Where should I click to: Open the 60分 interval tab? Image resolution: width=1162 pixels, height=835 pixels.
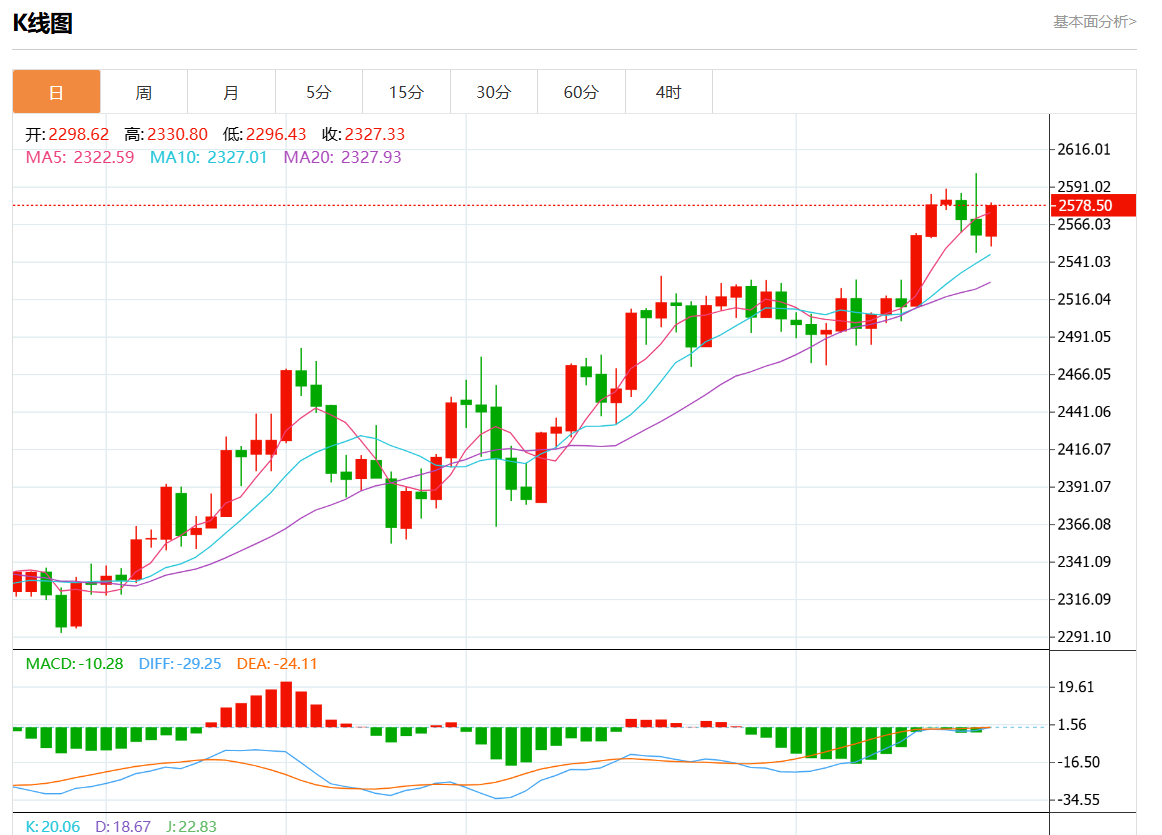point(581,92)
